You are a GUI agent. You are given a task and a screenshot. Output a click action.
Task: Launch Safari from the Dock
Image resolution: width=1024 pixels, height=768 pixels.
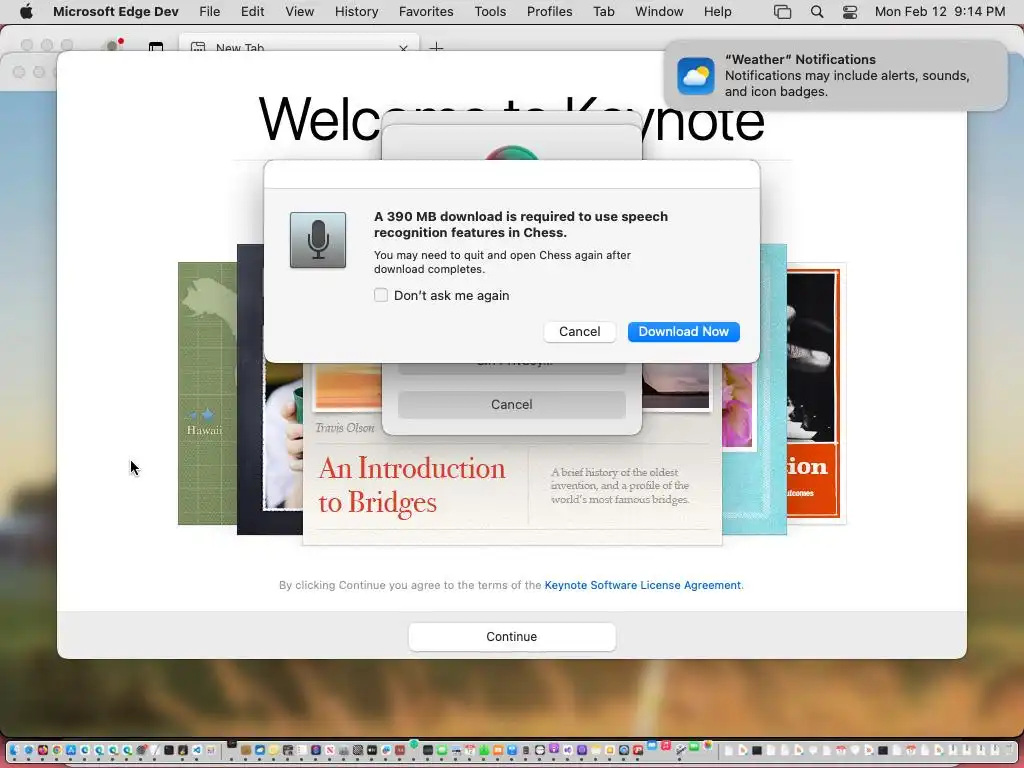[x=29, y=750]
